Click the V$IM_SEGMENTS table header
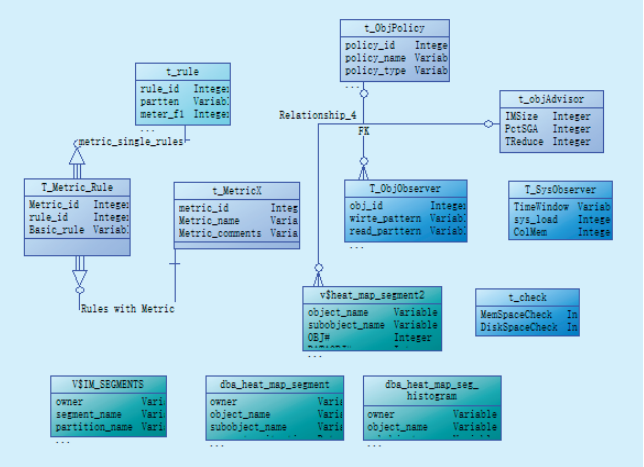Screen dimensions: 644x467 pyautogui.click(x=107, y=384)
